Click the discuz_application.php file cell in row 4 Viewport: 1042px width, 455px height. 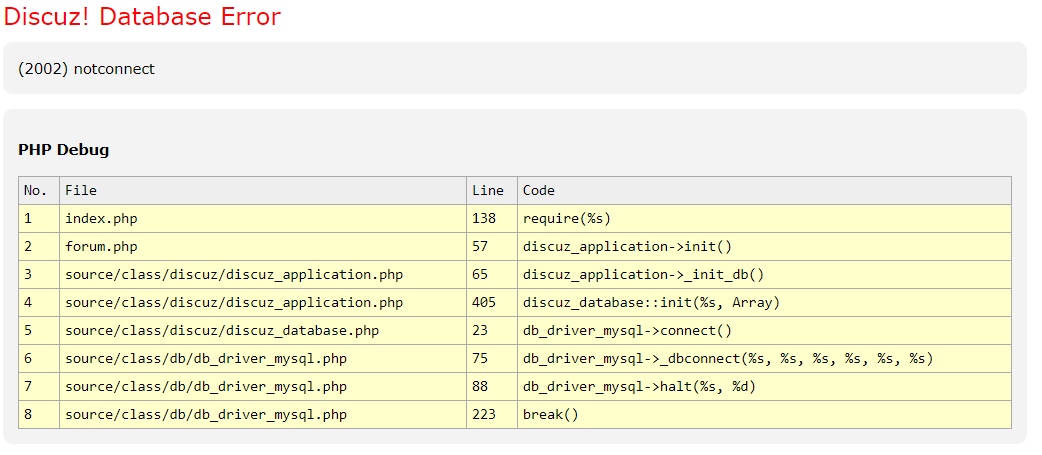[x=263, y=303]
